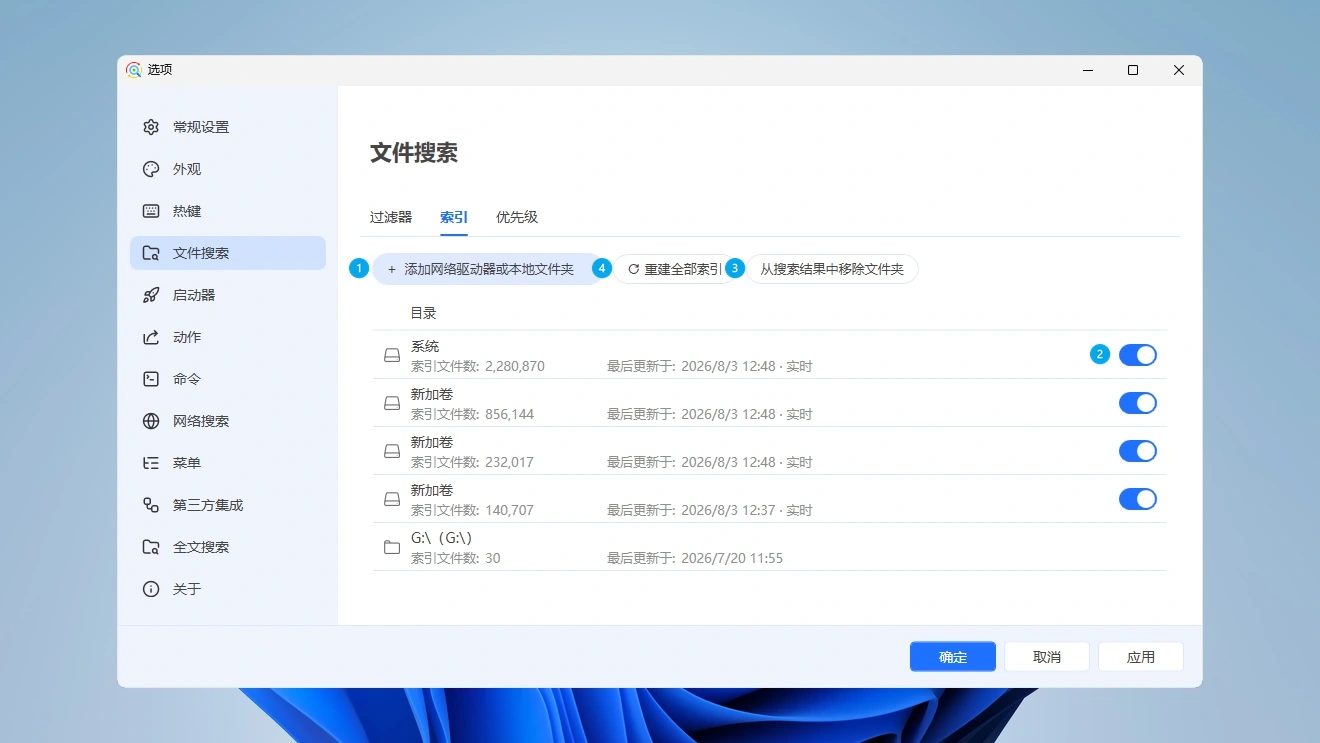Click the 动作 share-arrow icon
The height and width of the screenshot is (743, 1320).
[x=151, y=337]
